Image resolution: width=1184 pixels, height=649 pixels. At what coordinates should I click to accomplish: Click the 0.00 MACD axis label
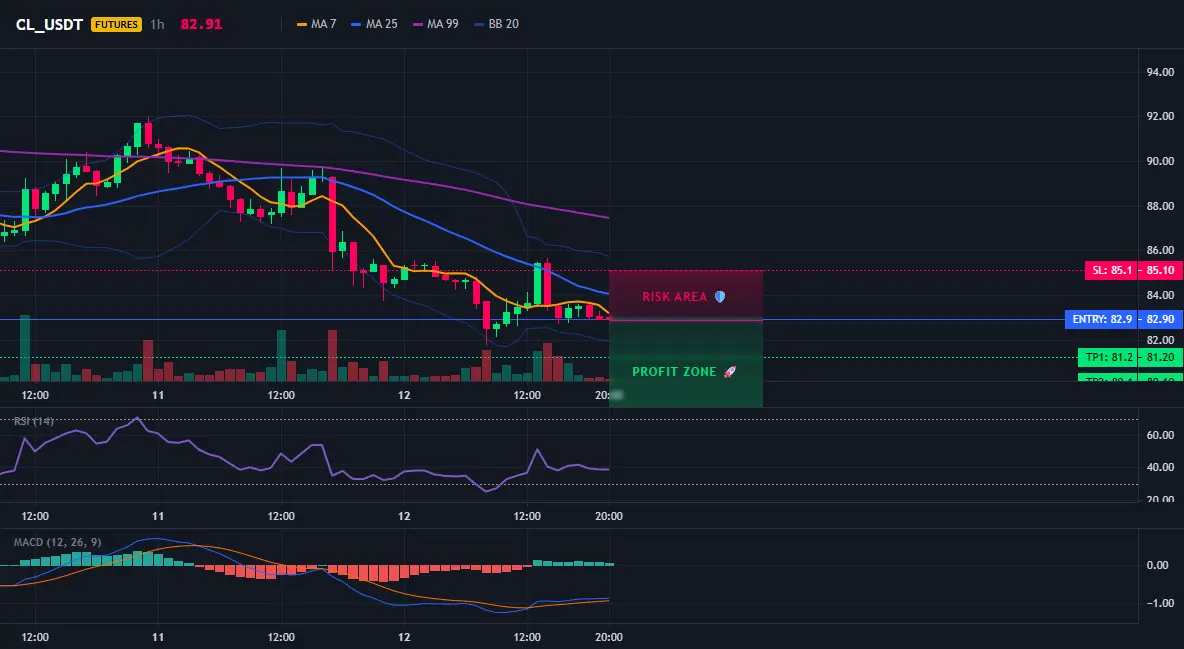coord(1158,565)
